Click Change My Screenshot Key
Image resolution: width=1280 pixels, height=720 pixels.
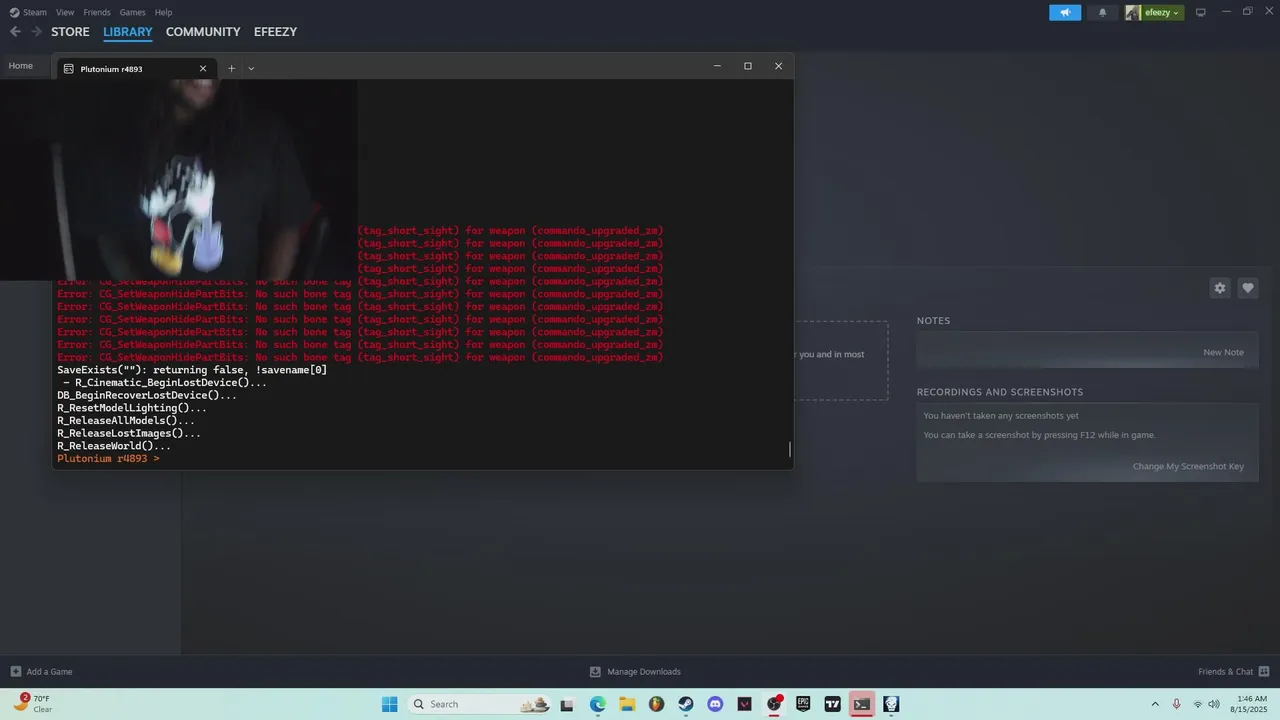(x=1188, y=466)
